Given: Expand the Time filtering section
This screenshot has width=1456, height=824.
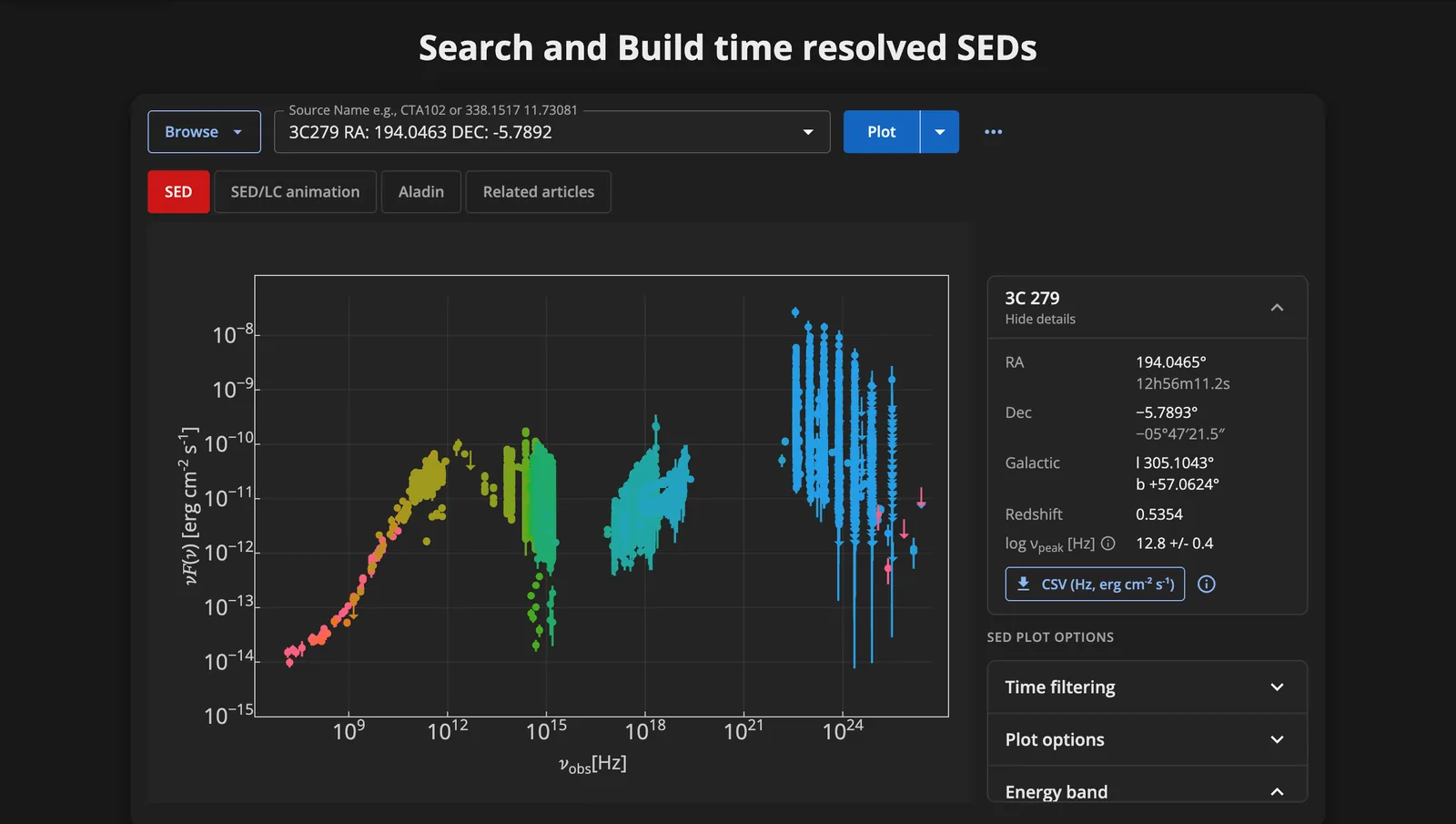Looking at the screenshot, I should [x=1148, y=687].
